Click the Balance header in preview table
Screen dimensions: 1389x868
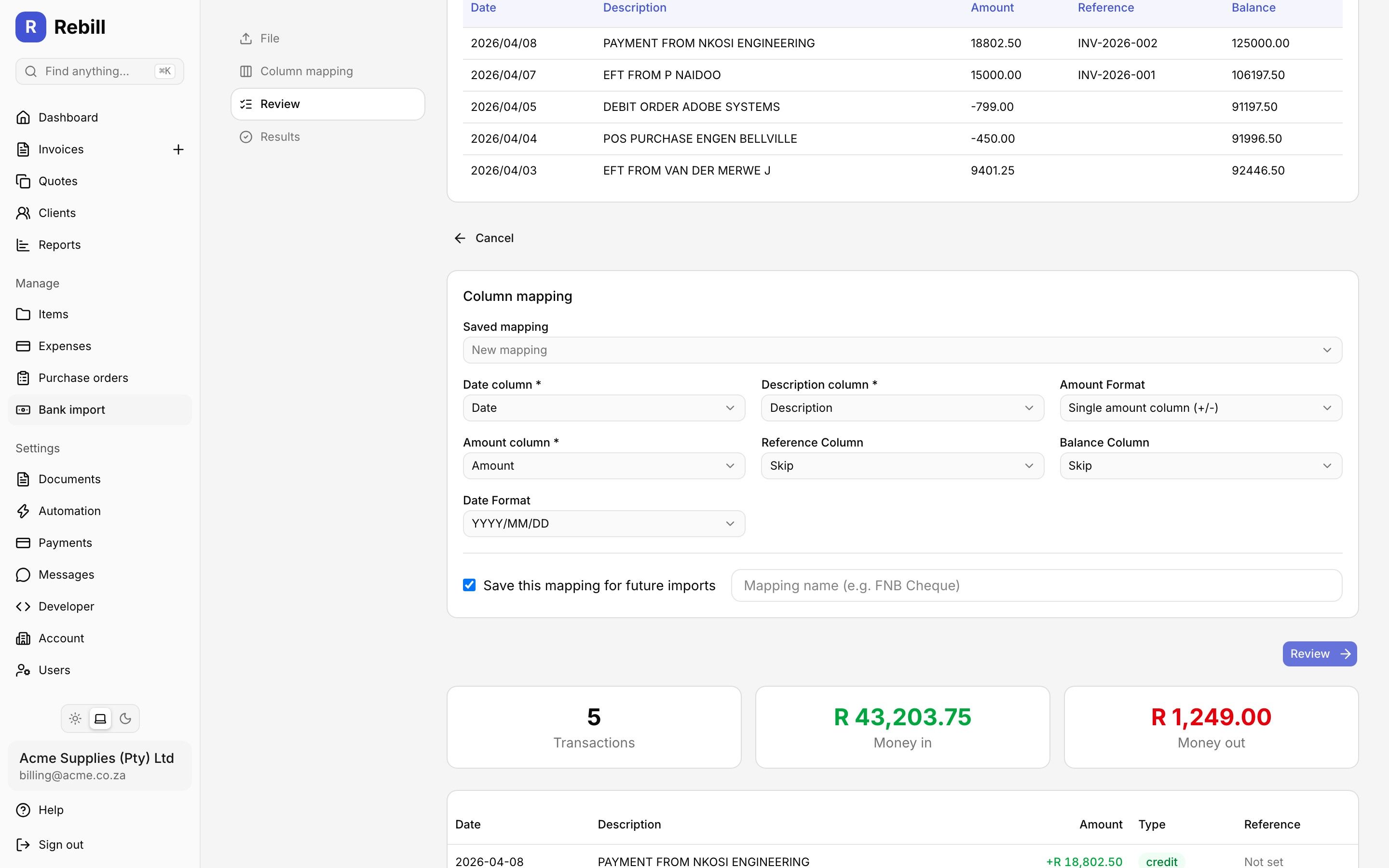tap(1253, 8)
